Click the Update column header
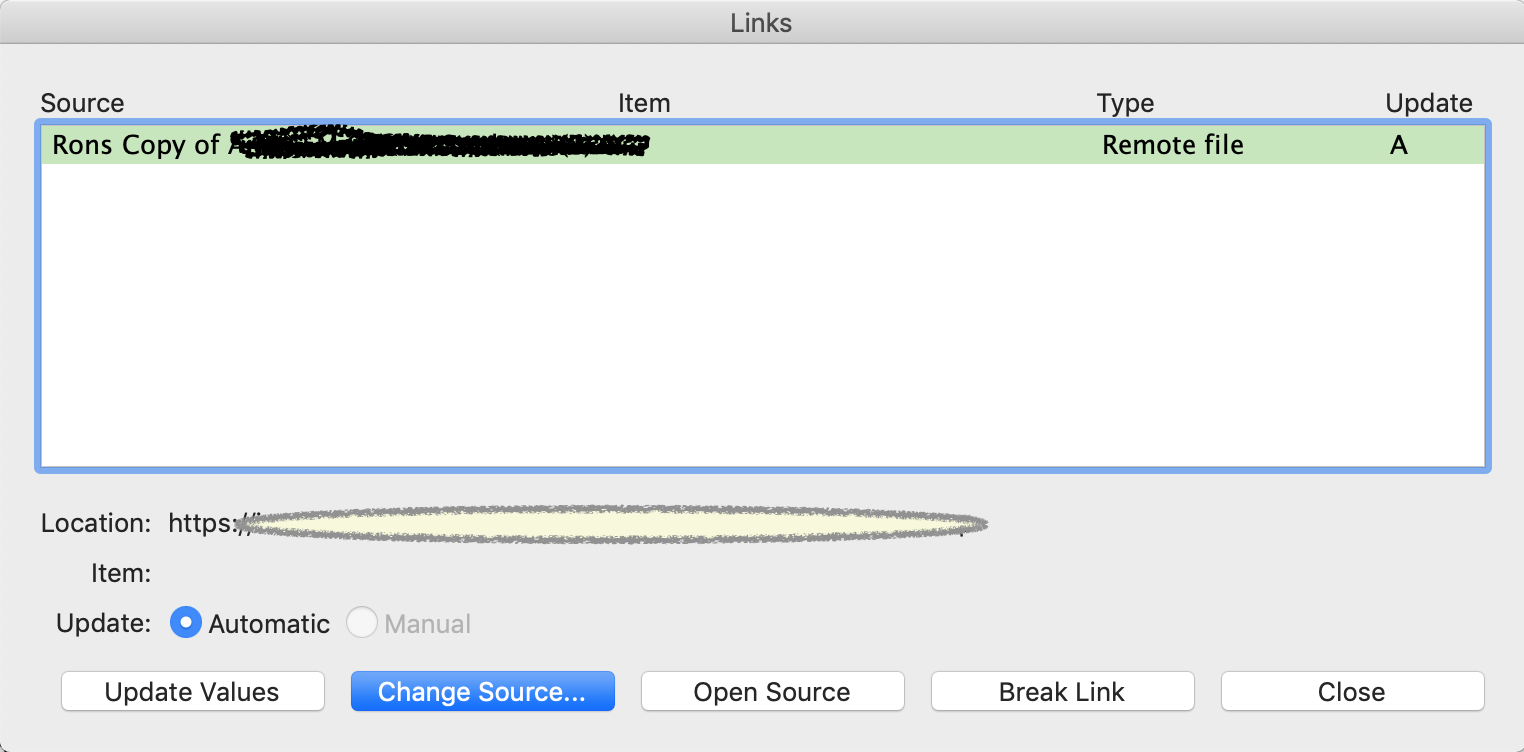1524x752 pixels. click(x=1428, y=103)
